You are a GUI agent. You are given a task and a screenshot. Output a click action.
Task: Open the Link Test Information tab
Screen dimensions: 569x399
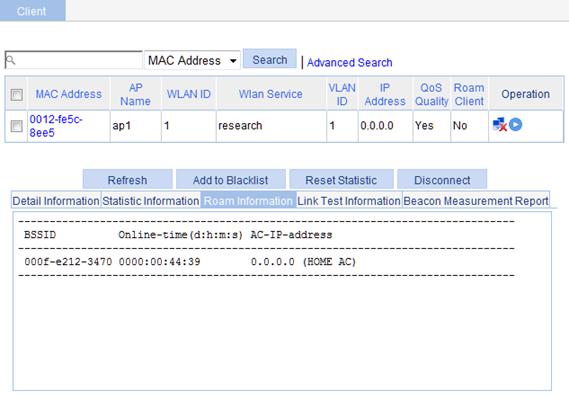(x=349, y=201)
